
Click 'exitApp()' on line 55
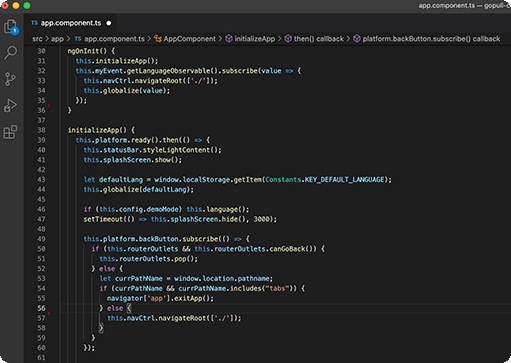(x=192, y=298)
